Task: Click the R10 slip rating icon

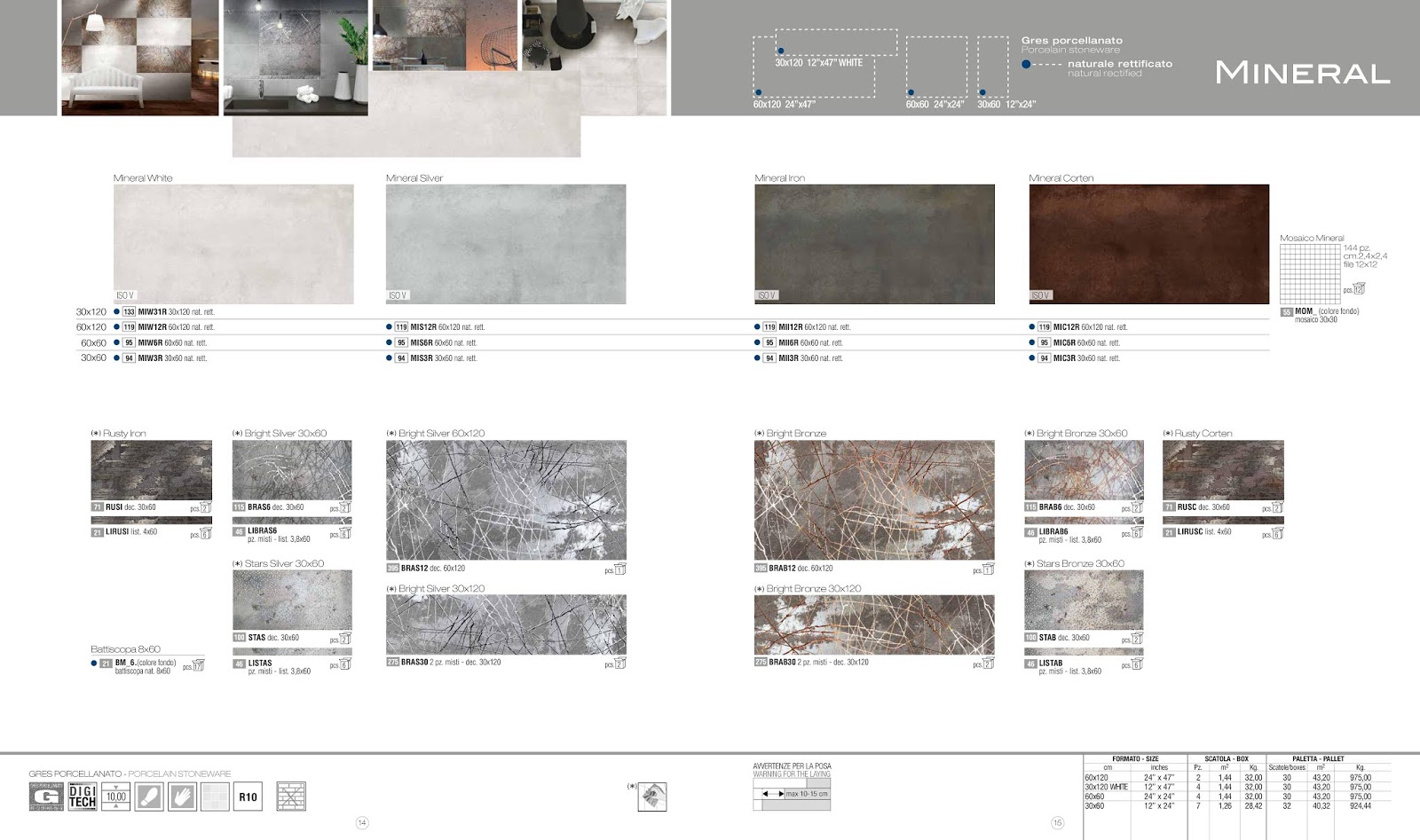Action: (248, 797)
